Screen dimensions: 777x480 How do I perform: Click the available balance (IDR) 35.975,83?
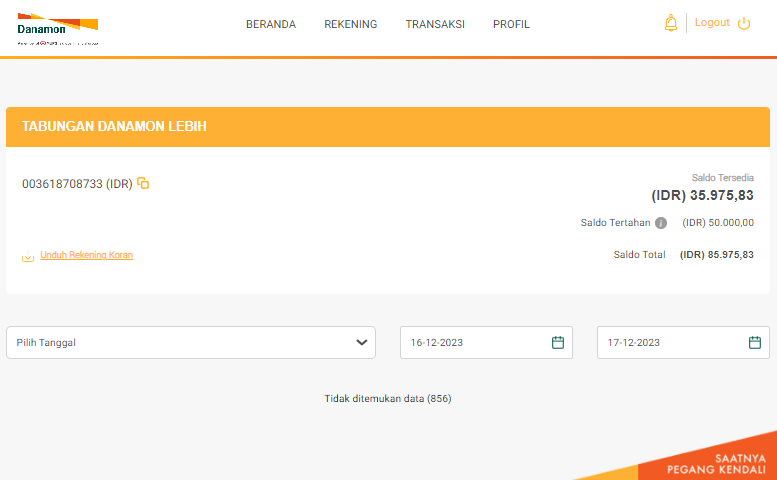(x=702, y=195)
